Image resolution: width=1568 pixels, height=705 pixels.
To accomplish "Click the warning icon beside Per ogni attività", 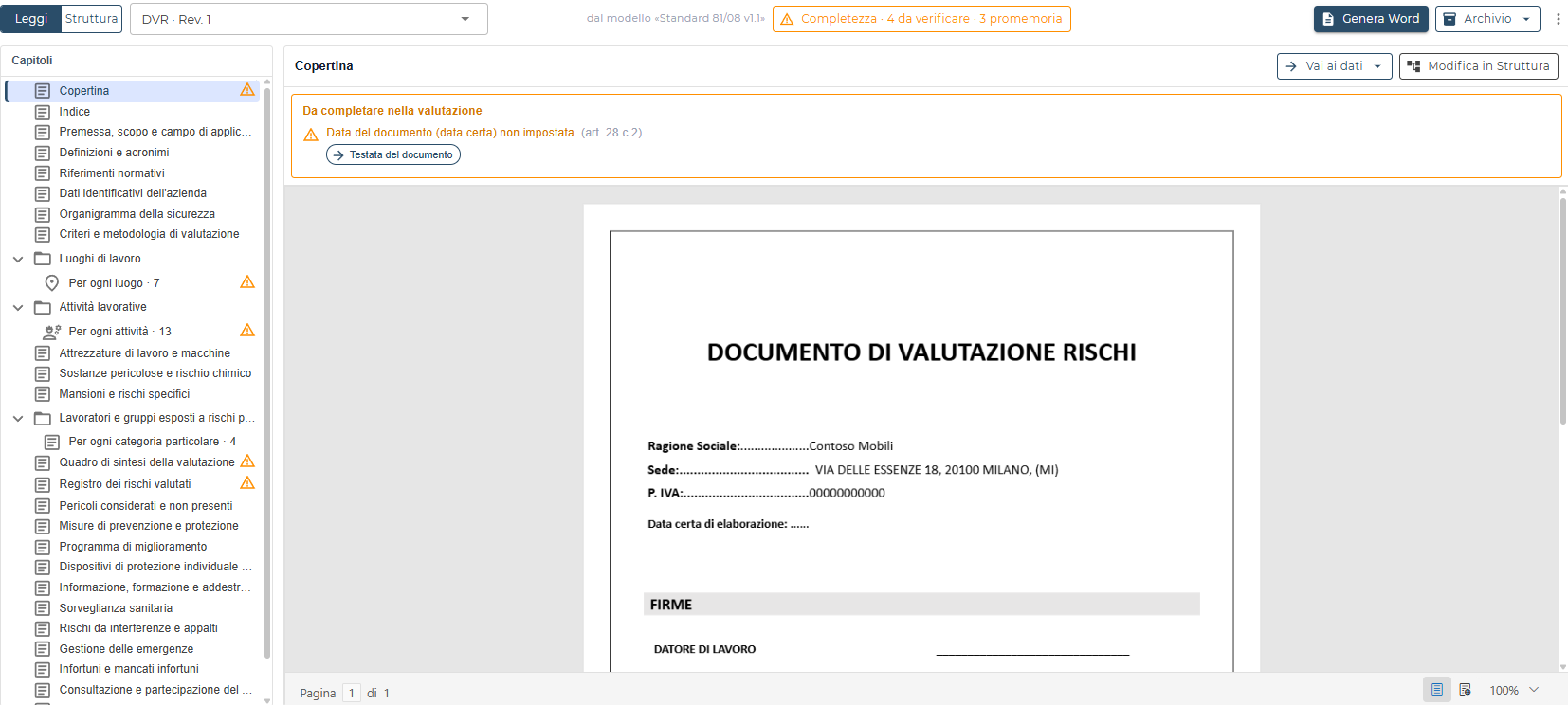I will click(247, 331).
